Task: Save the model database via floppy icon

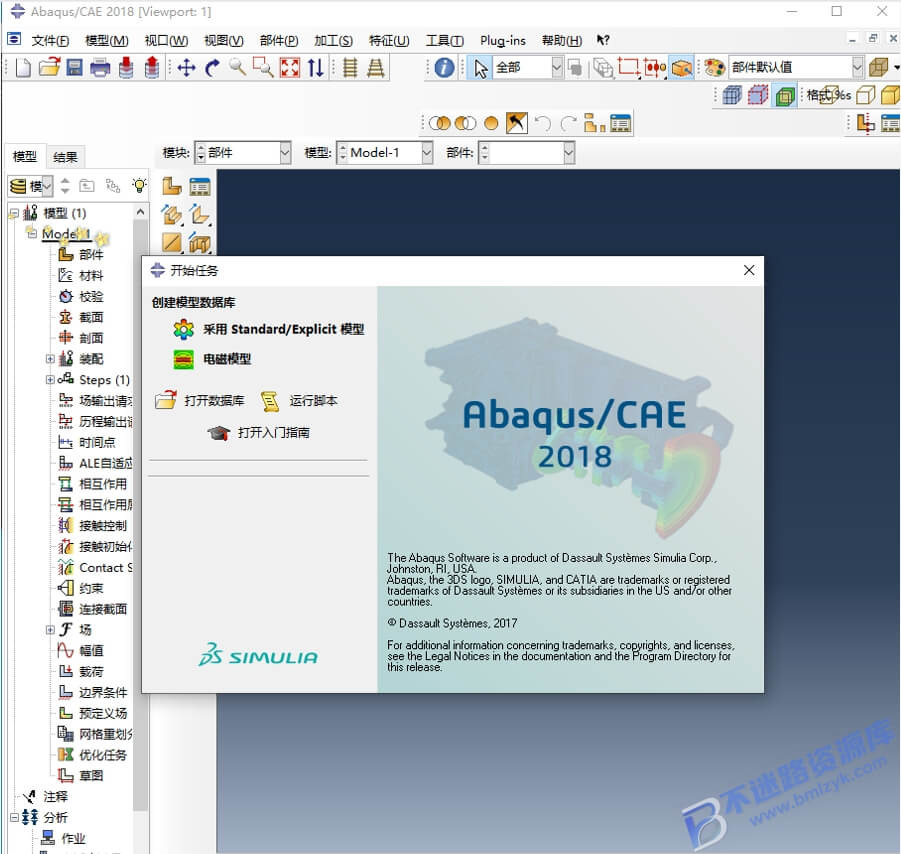Action: [x=75, y=68]
